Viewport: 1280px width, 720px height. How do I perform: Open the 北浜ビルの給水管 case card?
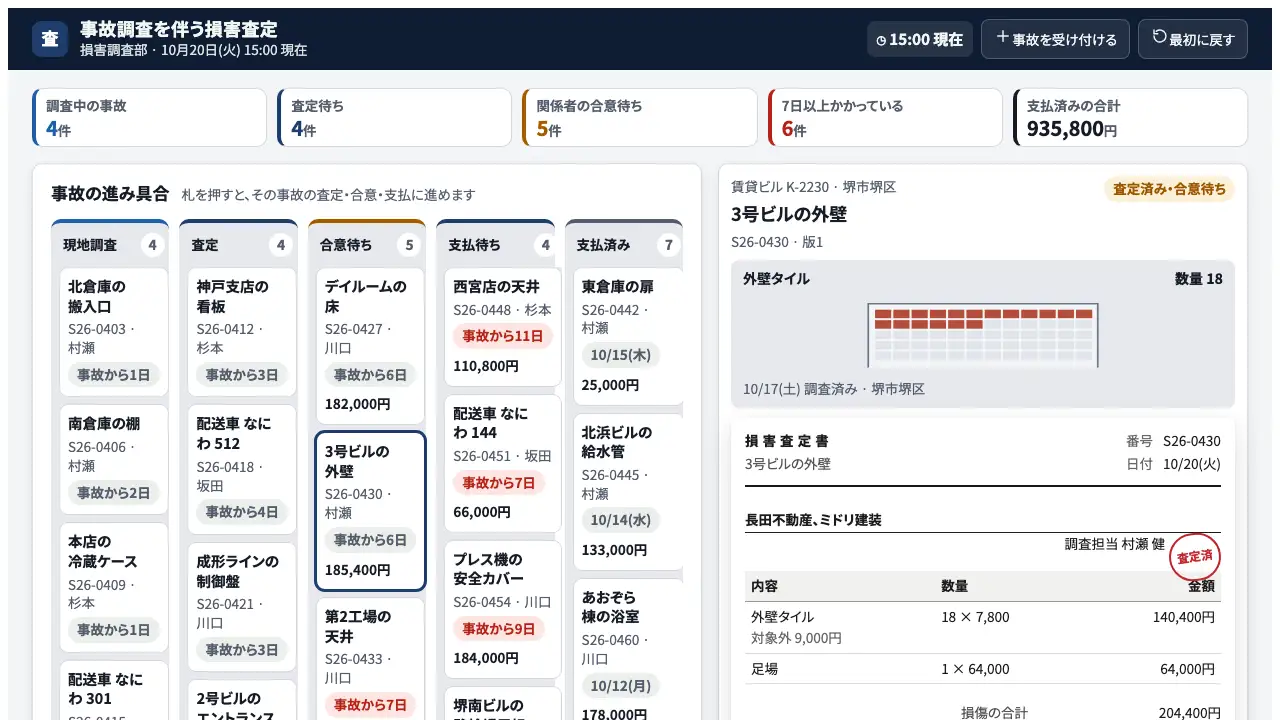click(x=628, y=491)
